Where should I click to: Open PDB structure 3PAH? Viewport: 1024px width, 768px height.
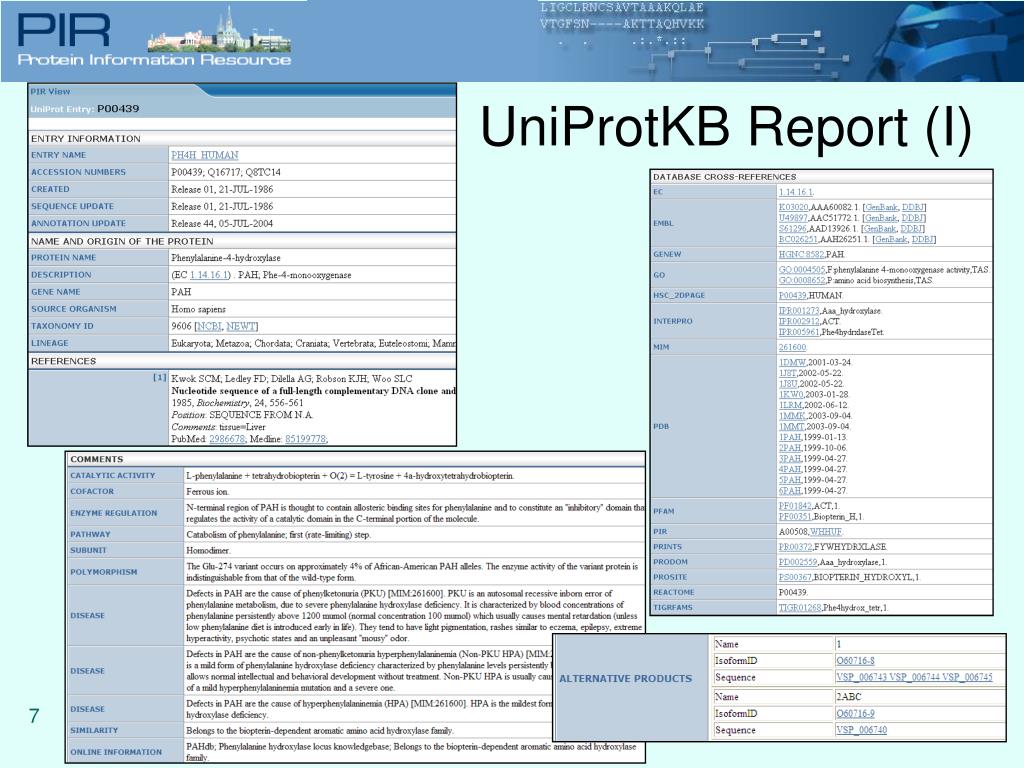[790, 458]
